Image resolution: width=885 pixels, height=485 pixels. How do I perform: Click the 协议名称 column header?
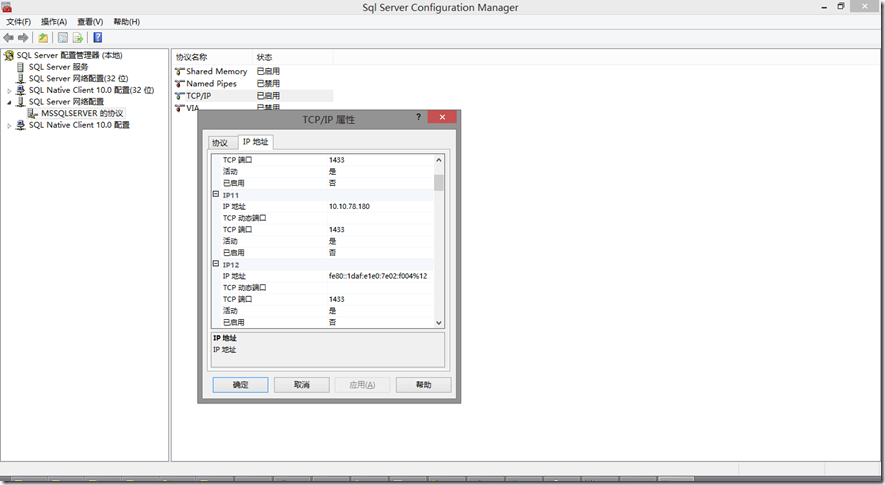212,57
